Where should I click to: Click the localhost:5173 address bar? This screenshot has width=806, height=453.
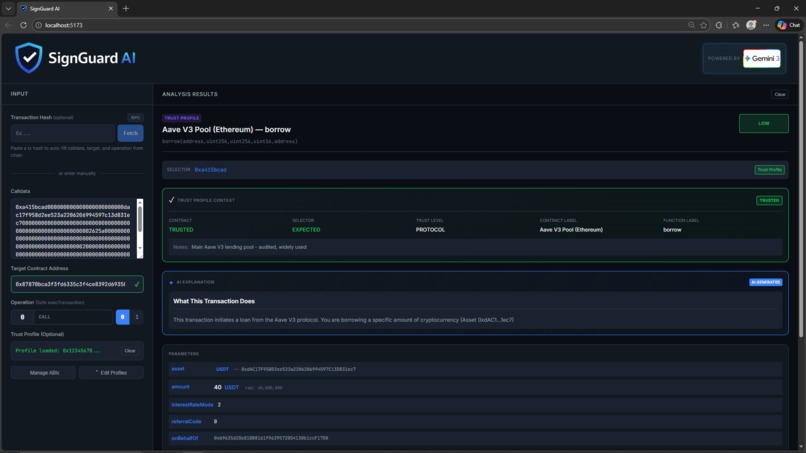click(360, 25)
